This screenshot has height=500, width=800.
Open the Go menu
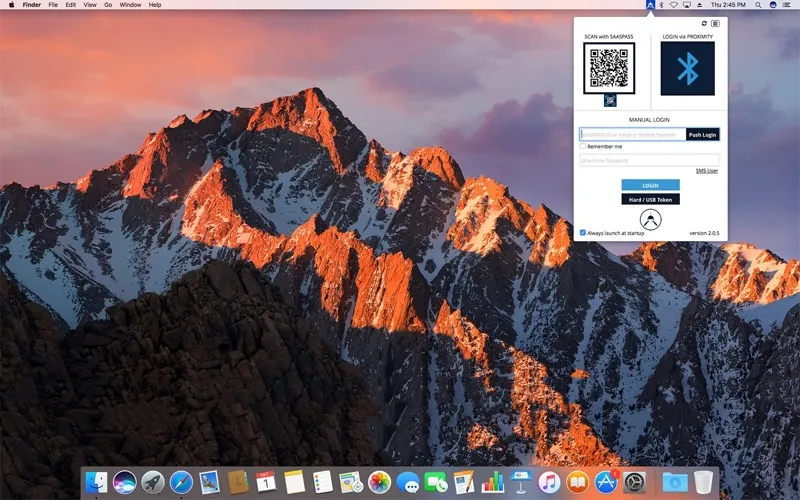pos(108,5)
